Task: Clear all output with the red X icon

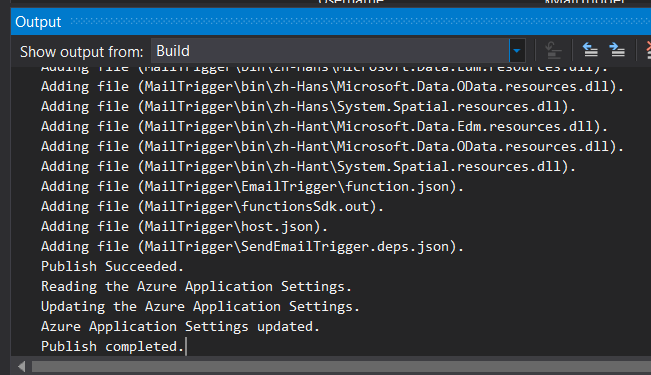Action: tap(648, 51)
